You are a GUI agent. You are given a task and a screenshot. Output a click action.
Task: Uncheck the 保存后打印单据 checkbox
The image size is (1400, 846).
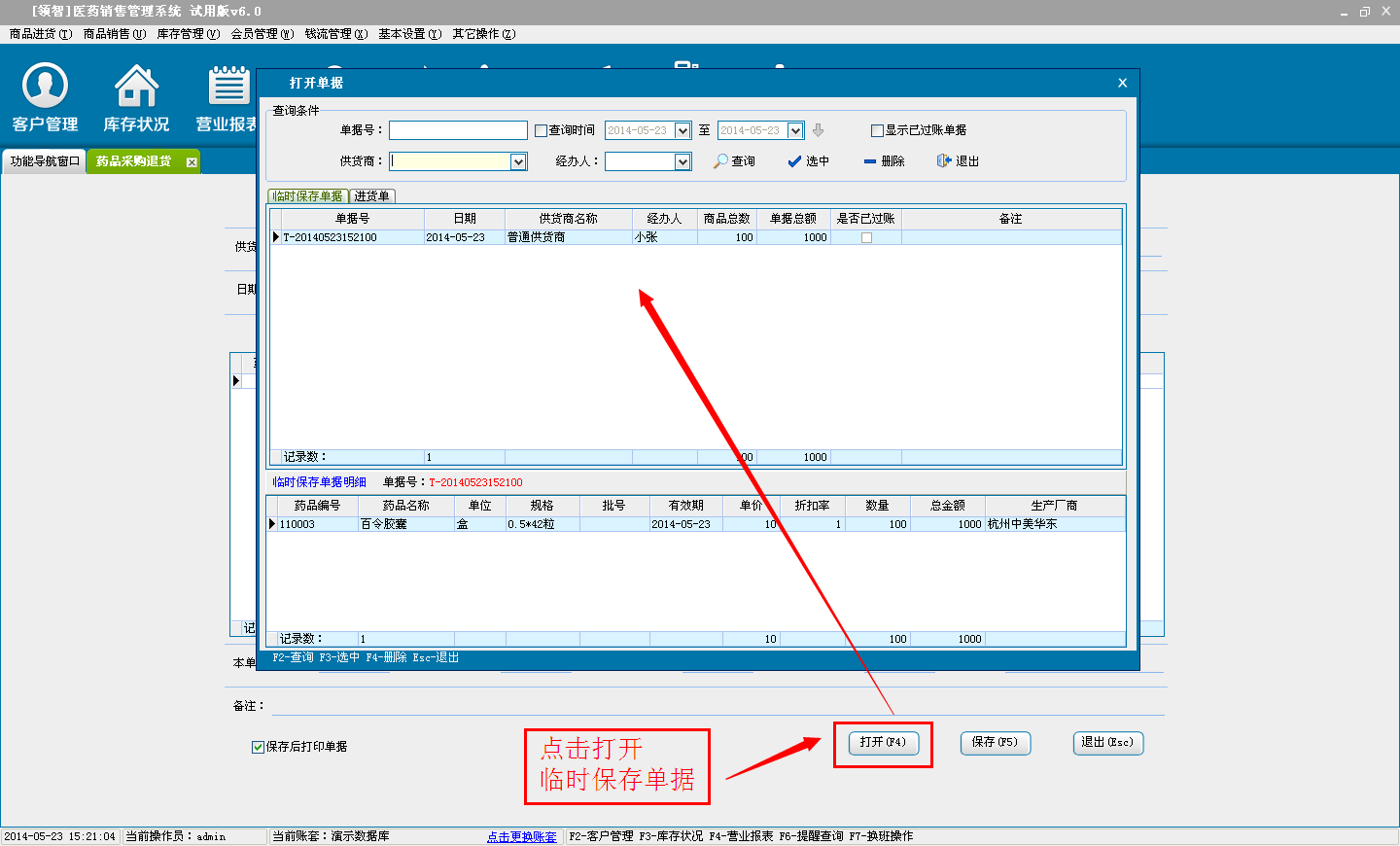(258, 747)
